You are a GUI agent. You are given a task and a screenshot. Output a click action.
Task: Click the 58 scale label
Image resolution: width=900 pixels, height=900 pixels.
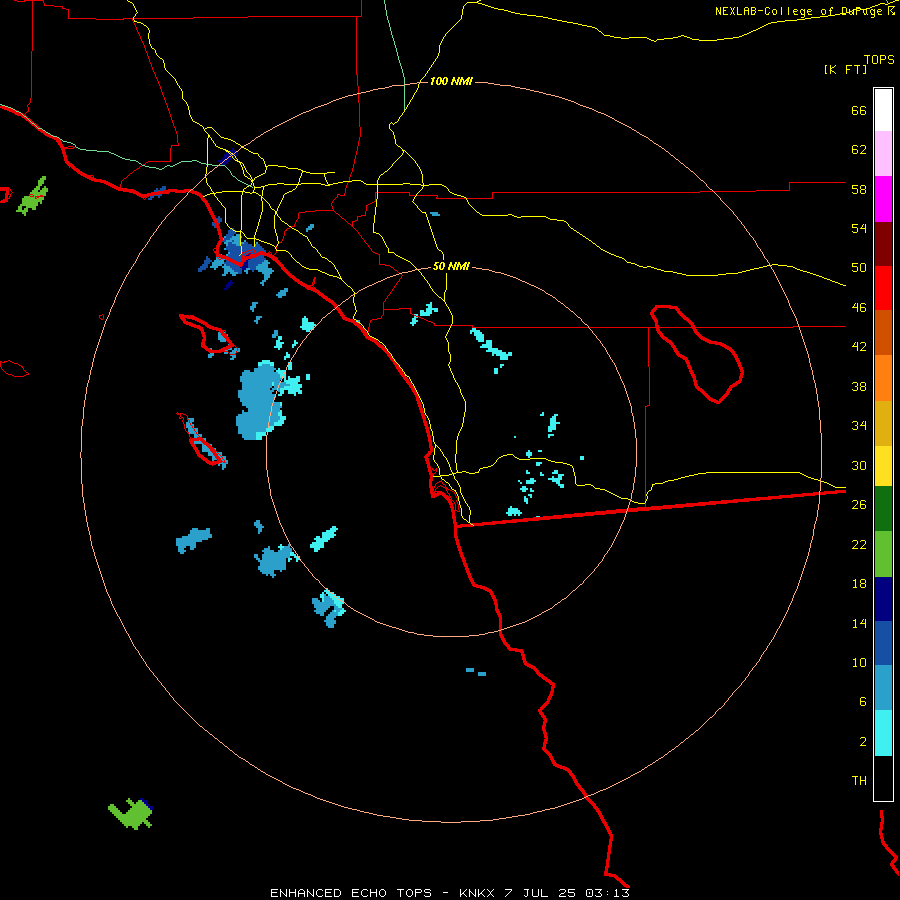click(859, 189)
